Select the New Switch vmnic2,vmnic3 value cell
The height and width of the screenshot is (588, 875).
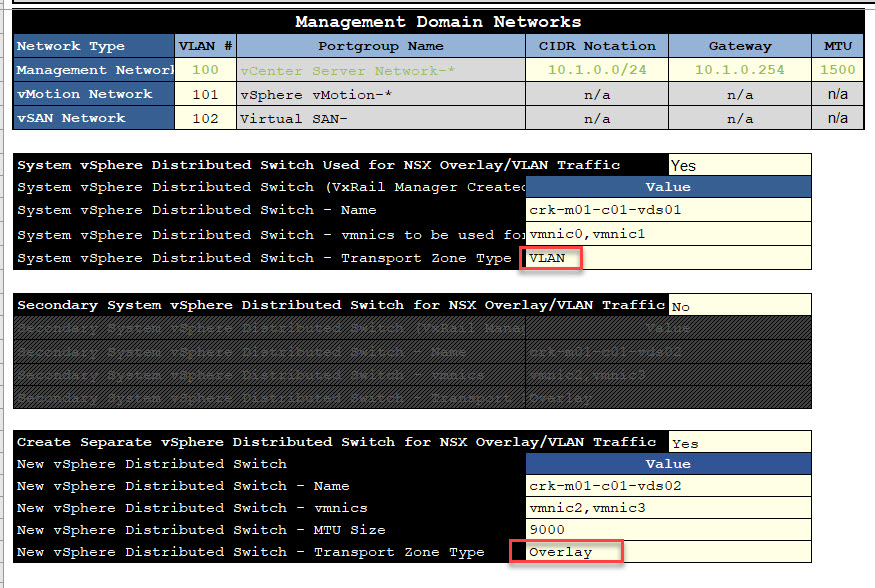(x=667, y=508)
